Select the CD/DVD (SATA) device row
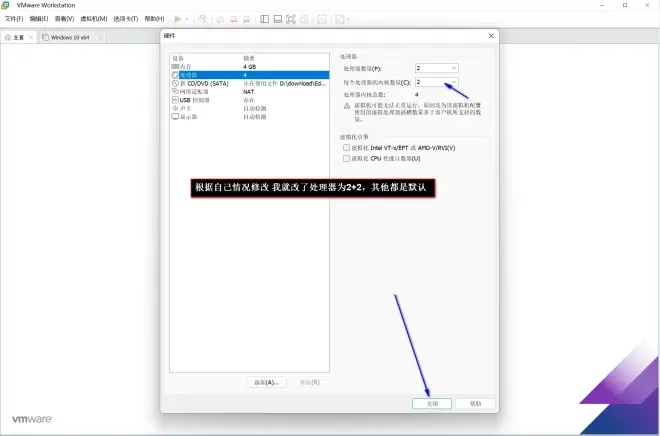The height and width of the screenshot is (436, 660). tap(249, 83)
